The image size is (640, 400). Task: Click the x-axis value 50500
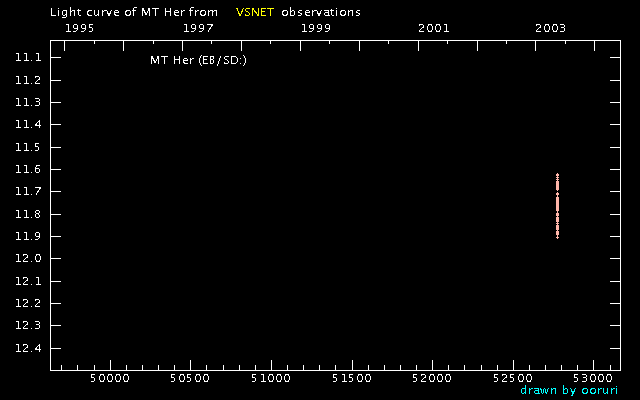[190, 378]
